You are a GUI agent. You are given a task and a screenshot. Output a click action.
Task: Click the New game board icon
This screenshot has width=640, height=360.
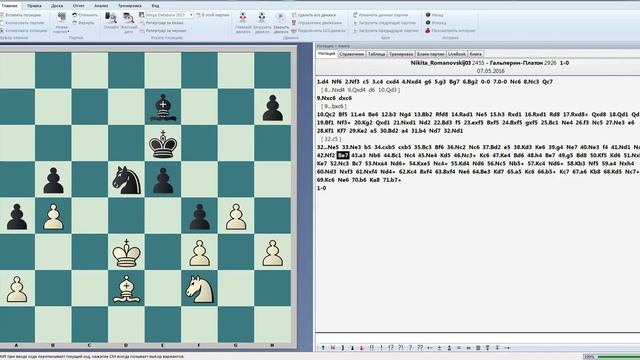pos(62,18)
